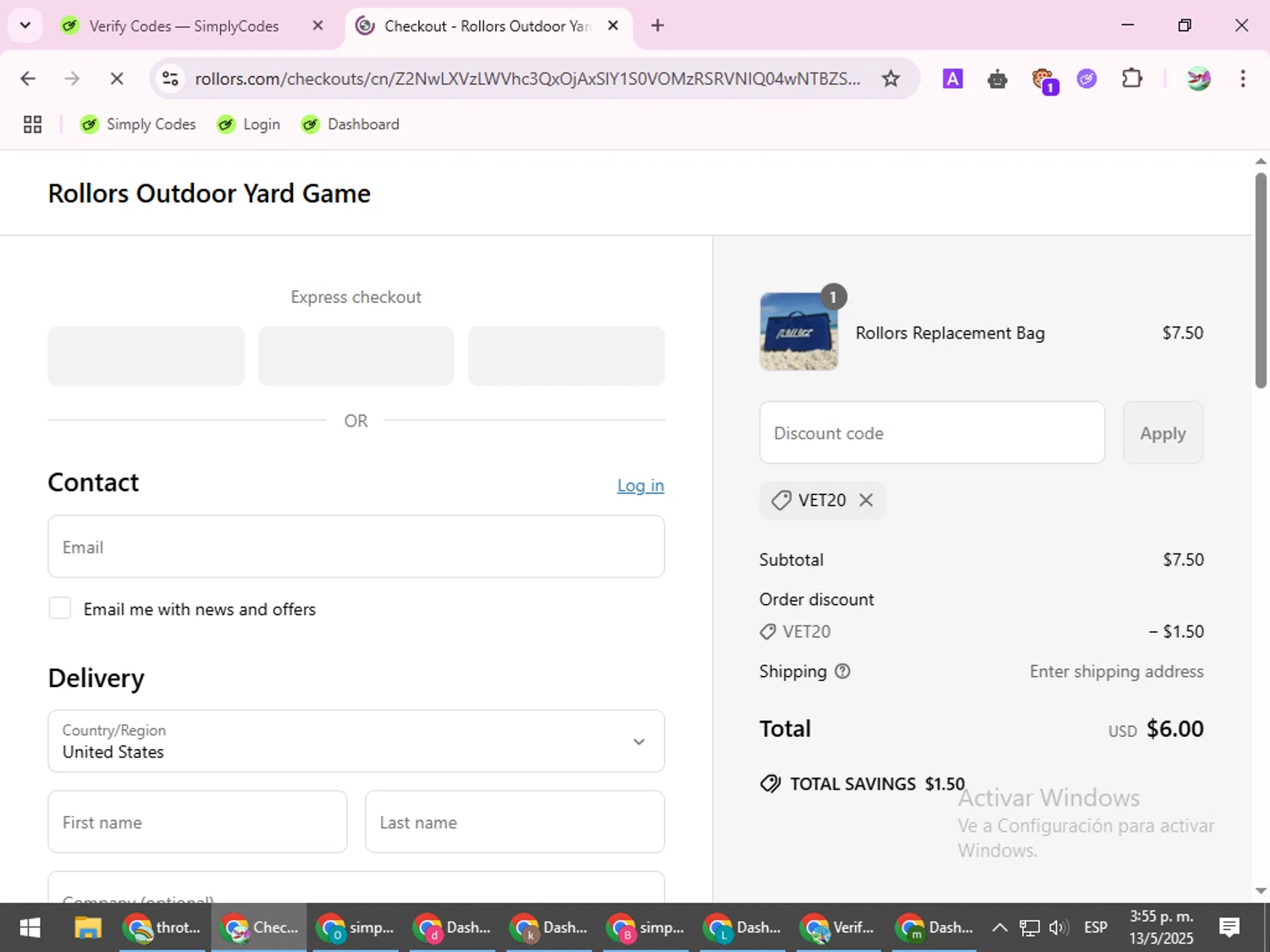
Task: Click the Shipping help question icon
Action: pos(842,671)
